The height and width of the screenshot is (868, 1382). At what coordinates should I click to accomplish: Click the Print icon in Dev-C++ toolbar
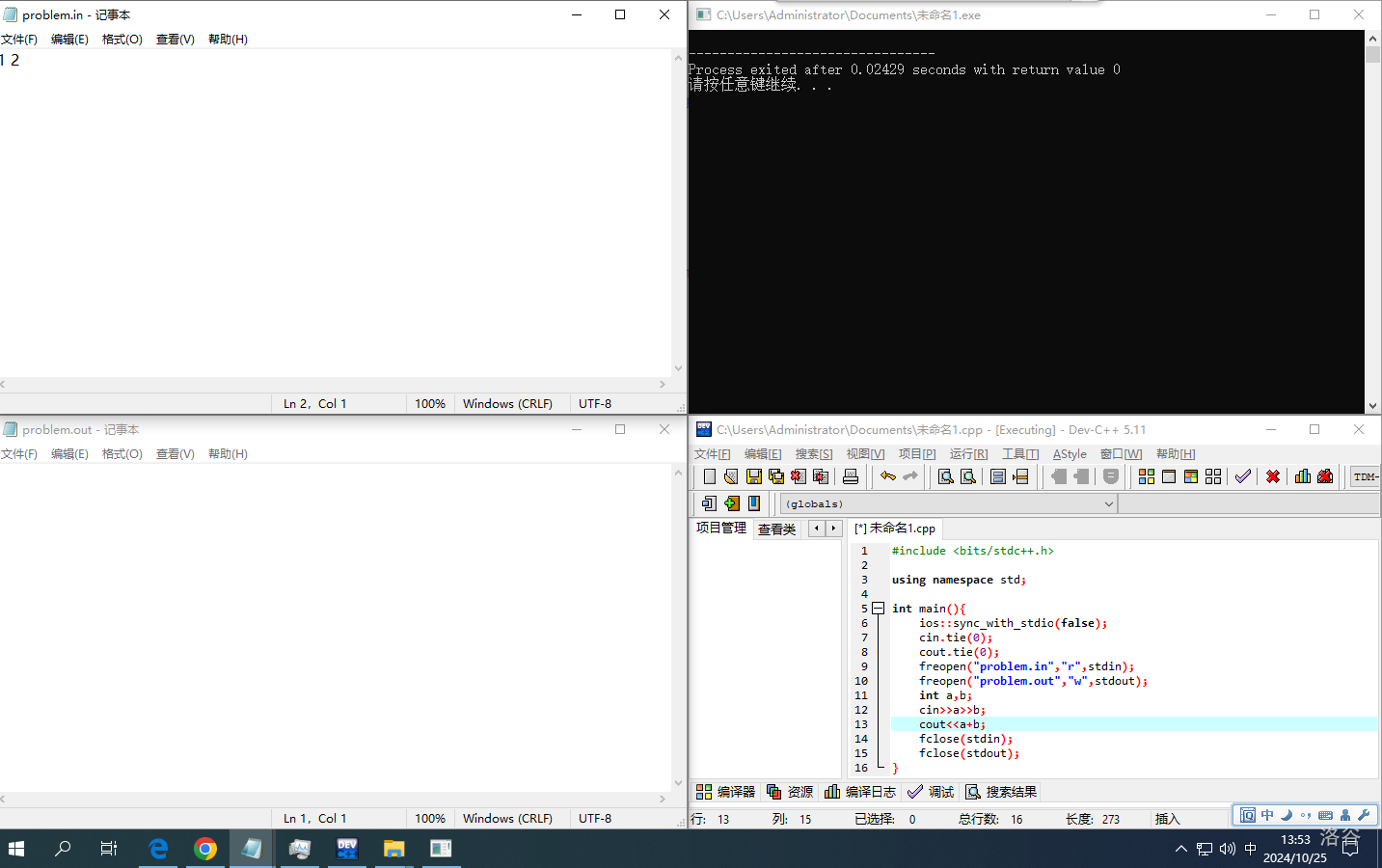[851, 476]
